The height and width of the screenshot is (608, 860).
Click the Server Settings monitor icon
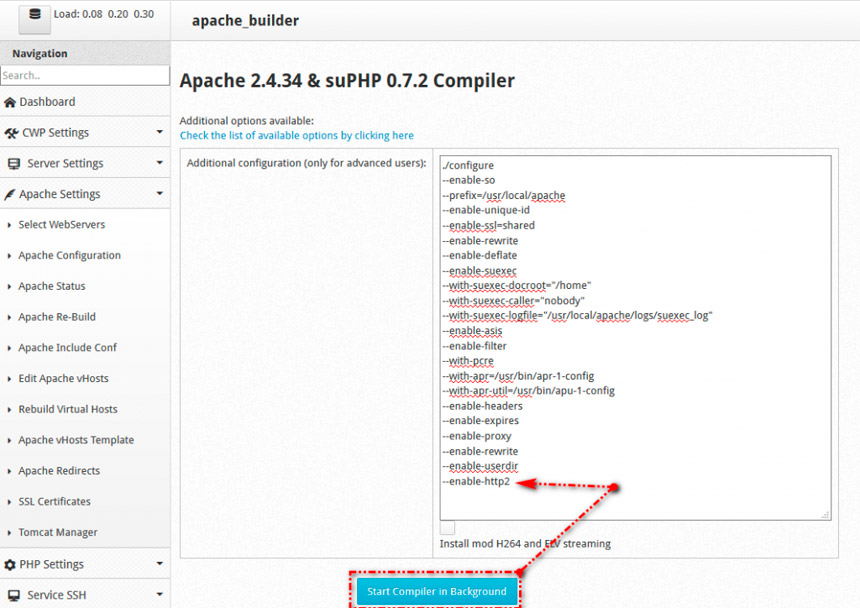pos(14,164)
